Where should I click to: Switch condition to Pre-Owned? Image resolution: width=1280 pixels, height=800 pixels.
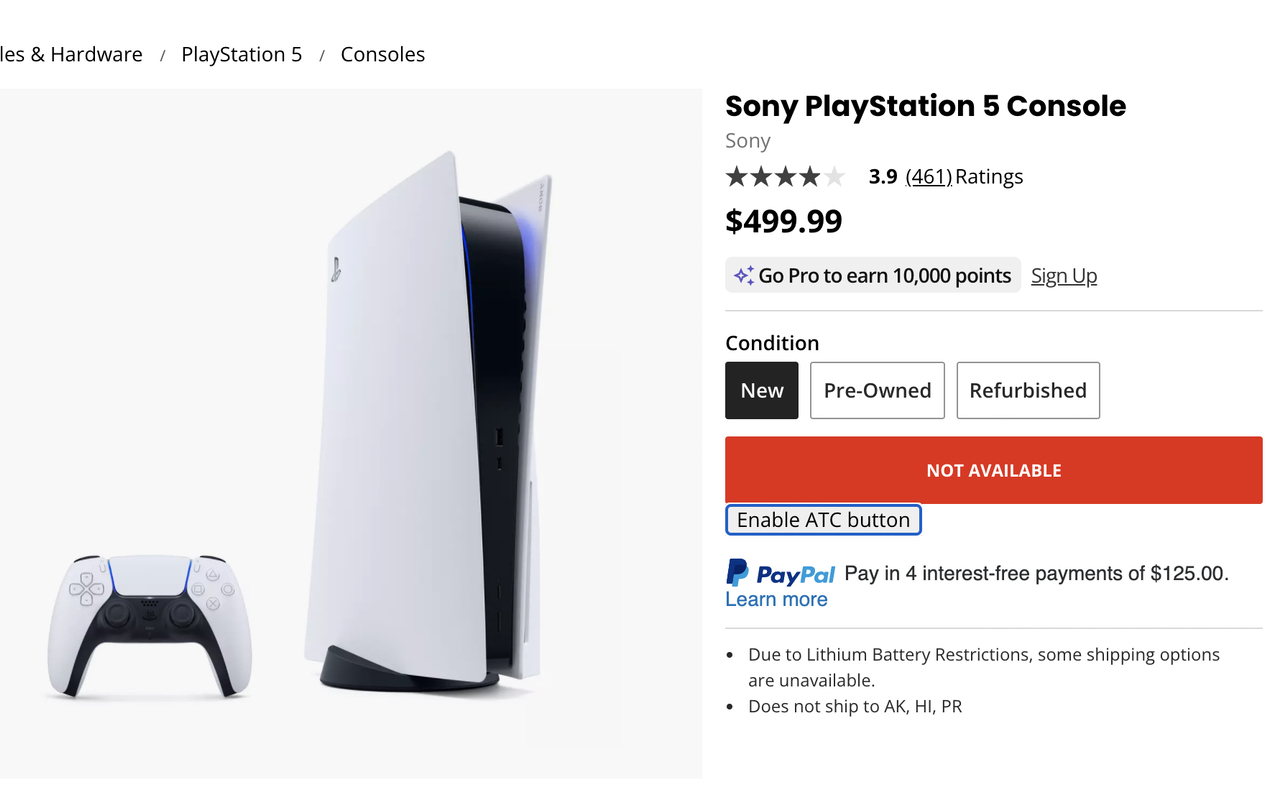click(x=877, y=390)
